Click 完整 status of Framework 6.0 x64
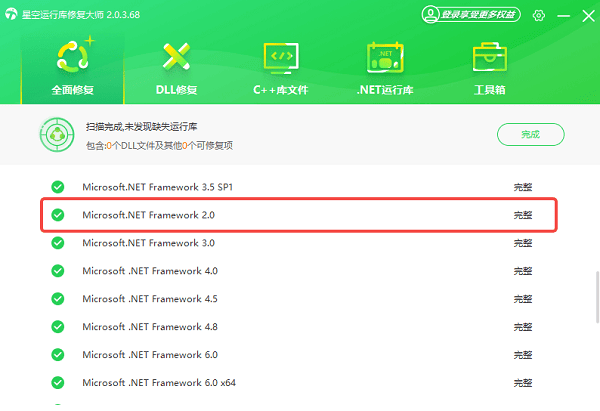Viewport: 600px width, 411px height. pyautogui.click(x=523, y=383)
